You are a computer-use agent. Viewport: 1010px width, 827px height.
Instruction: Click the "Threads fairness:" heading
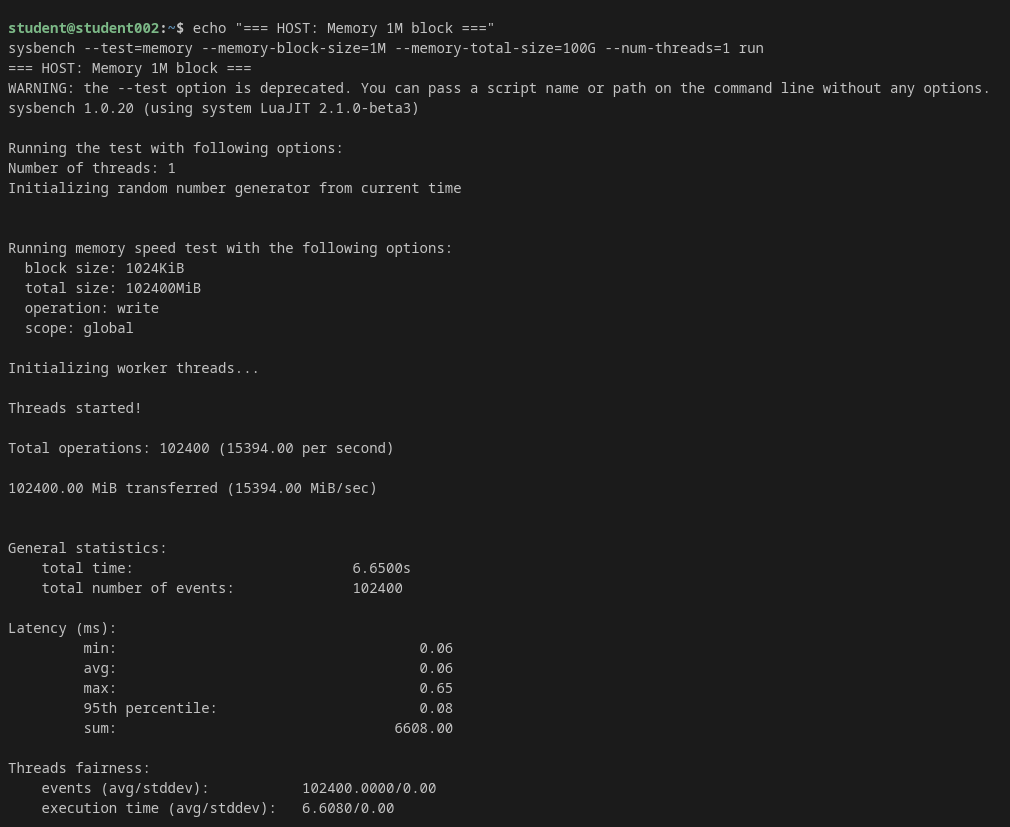pos(79,768)
